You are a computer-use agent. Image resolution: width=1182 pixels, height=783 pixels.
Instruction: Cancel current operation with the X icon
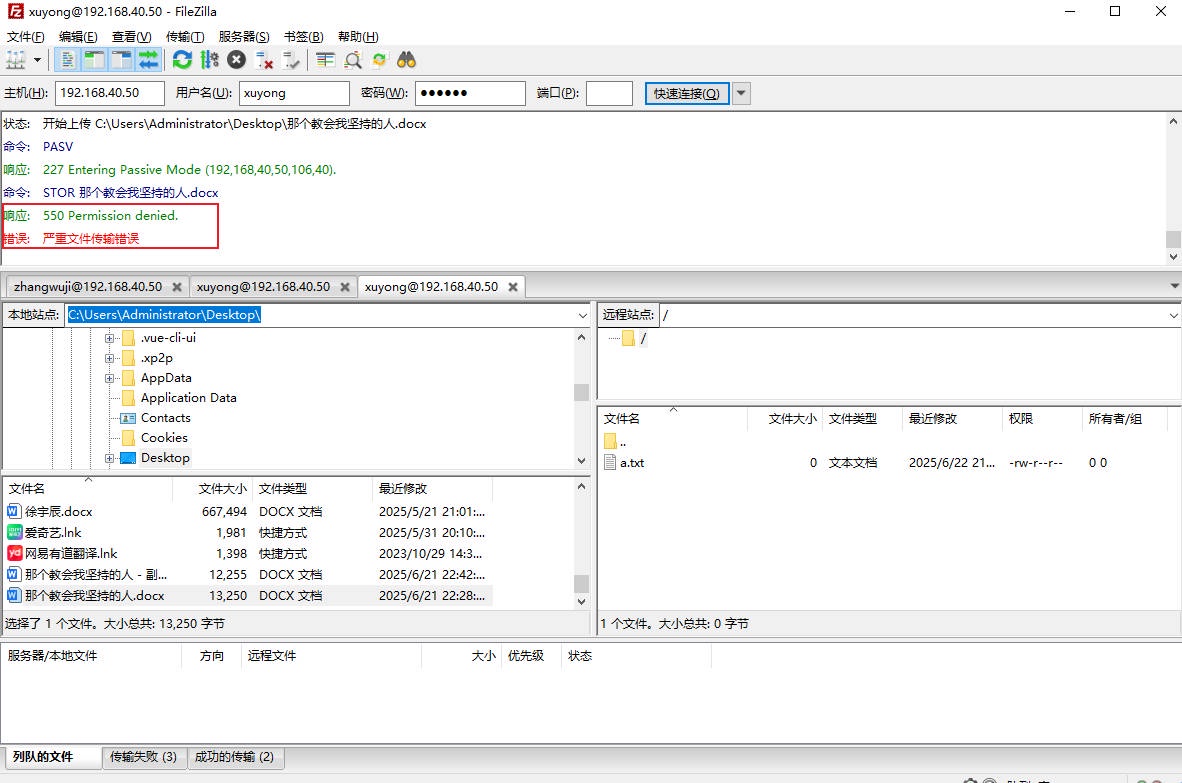click(236, 60)
